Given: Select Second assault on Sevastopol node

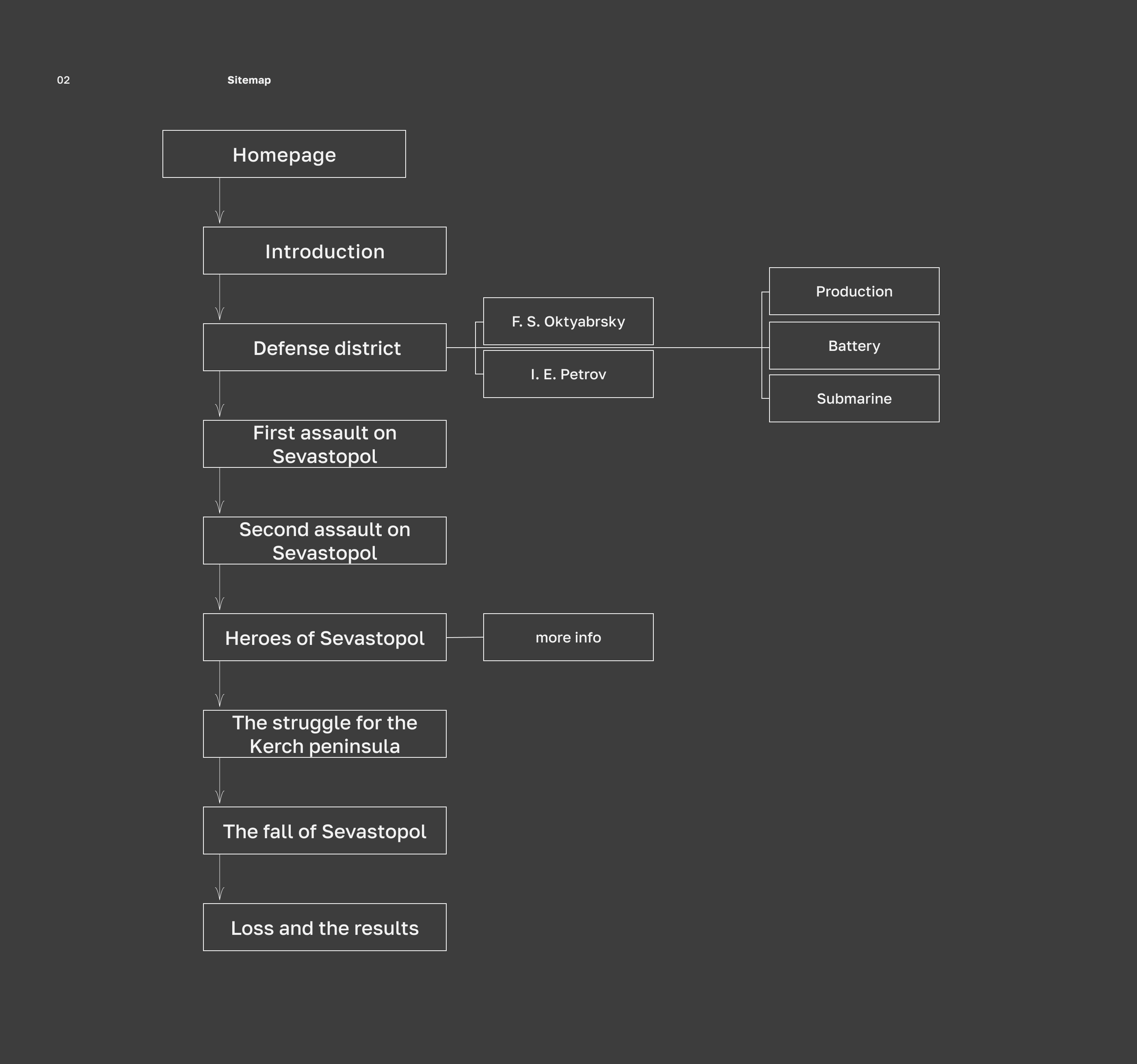Looking at the screenshot, I should (x=324, y=541).
